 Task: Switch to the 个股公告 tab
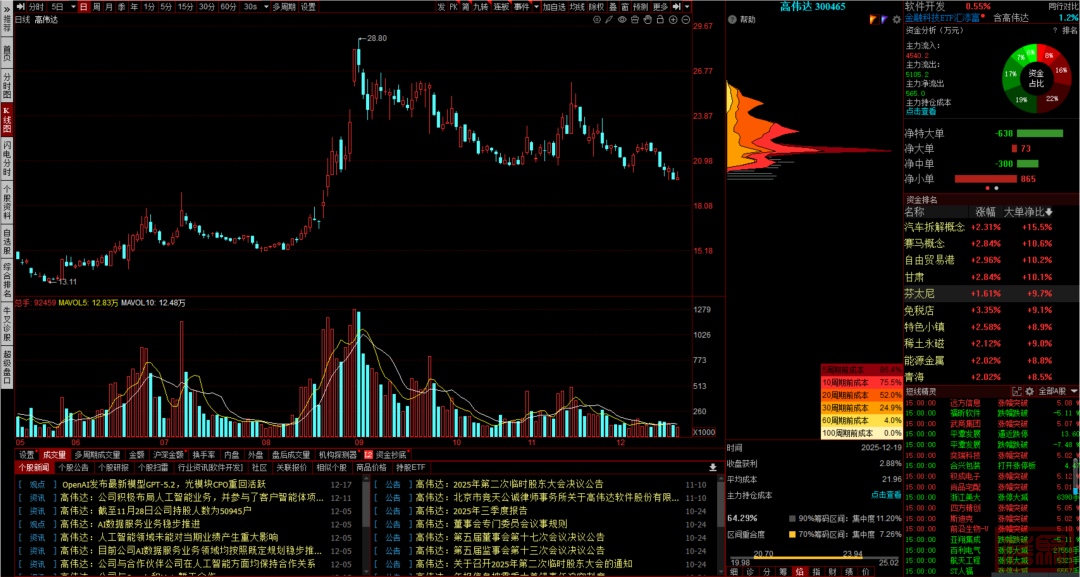72,467
